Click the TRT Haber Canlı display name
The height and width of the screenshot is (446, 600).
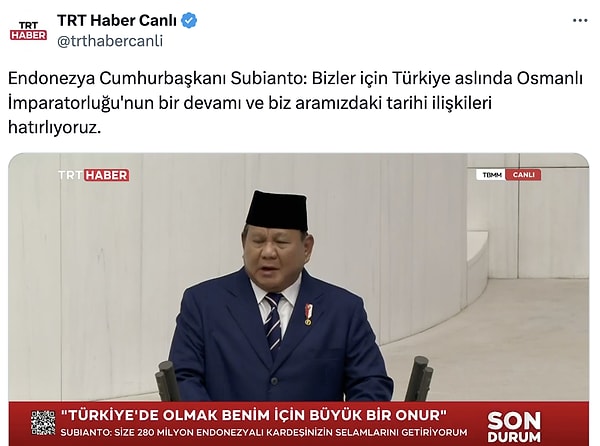click(117, 20)
